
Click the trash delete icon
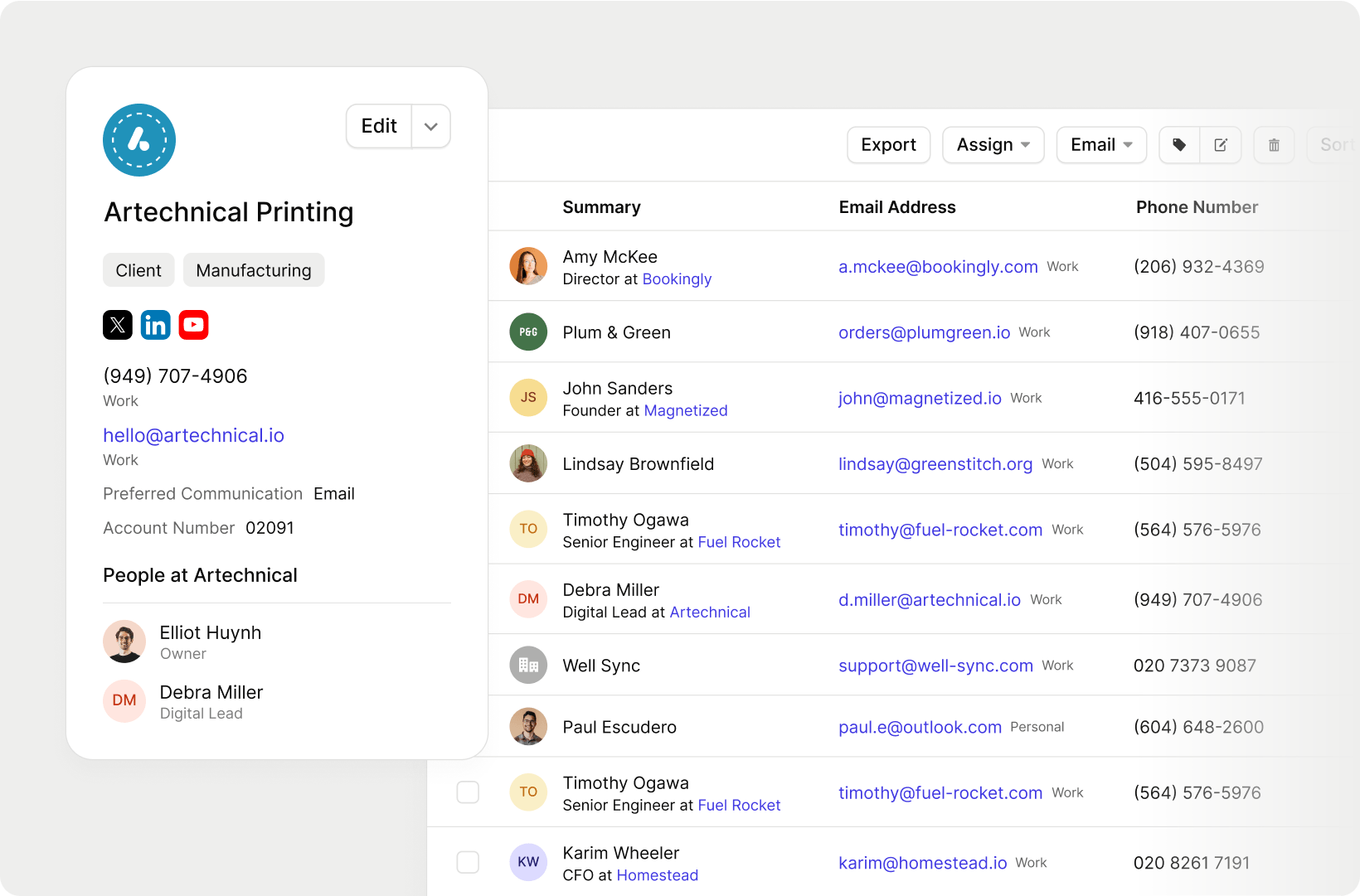[x=1274, y=145]
